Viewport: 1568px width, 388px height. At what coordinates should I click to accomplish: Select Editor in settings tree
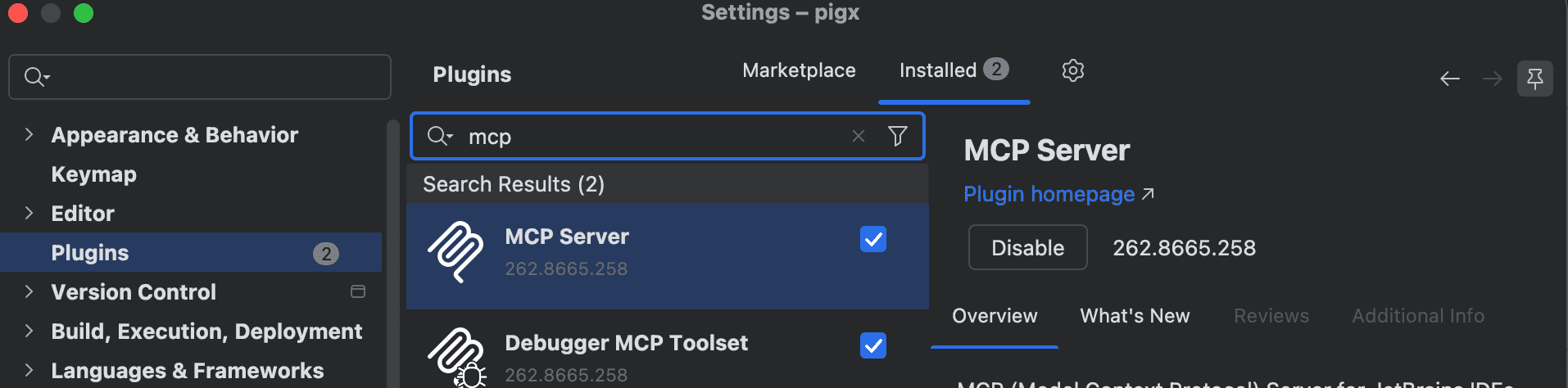point(83,214)
